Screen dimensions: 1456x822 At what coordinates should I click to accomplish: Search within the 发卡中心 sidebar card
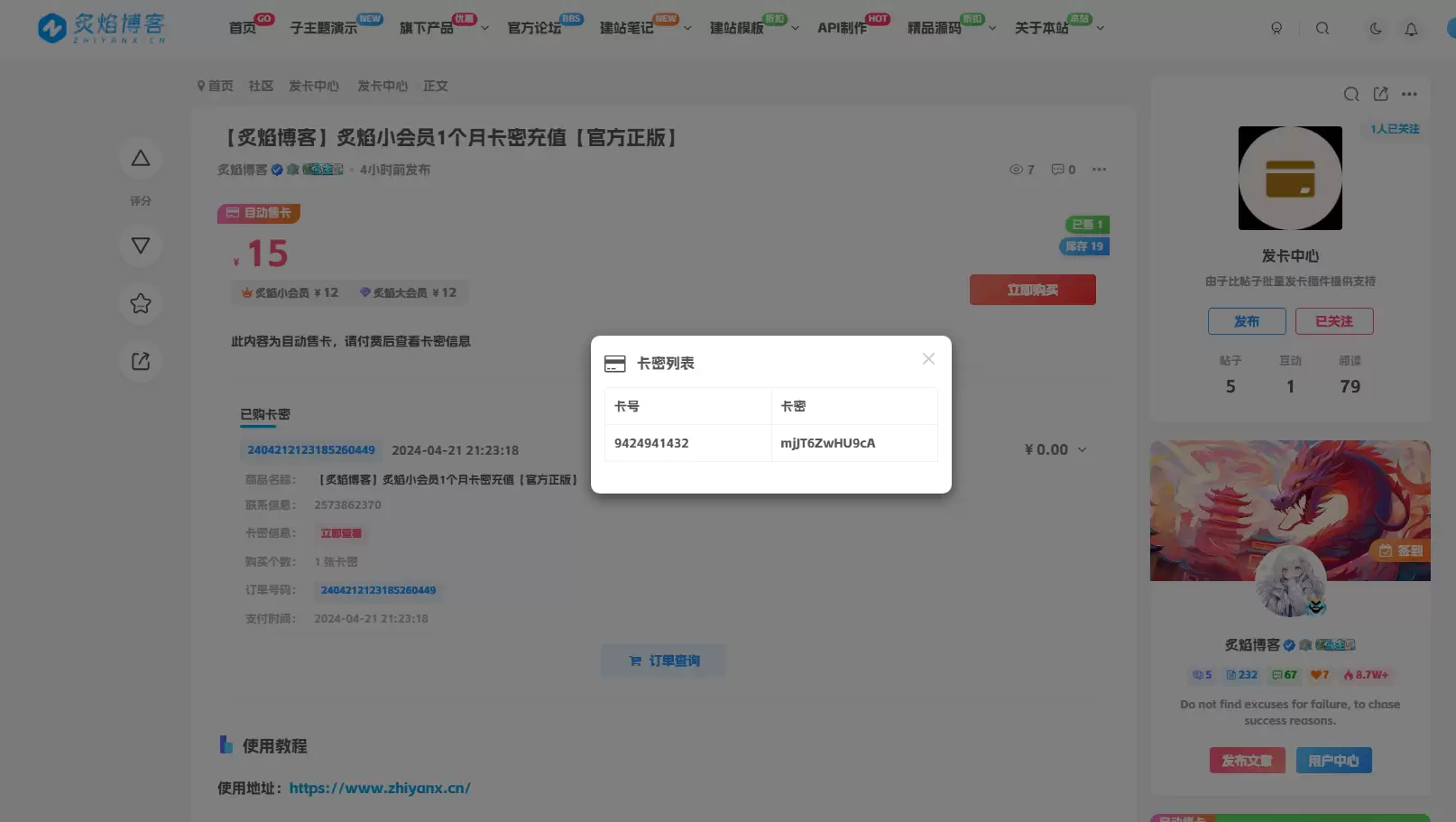tap(1351, 94)
